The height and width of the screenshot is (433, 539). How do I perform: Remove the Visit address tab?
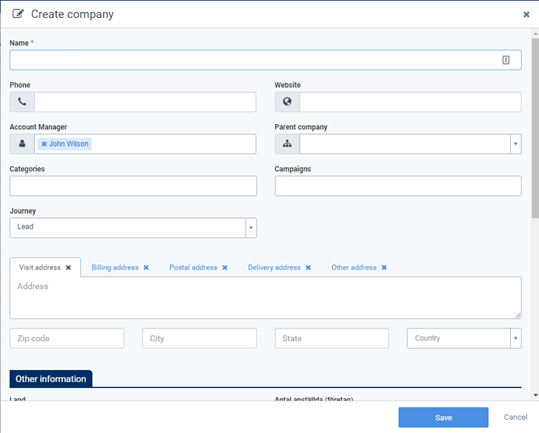click(68, 267)
